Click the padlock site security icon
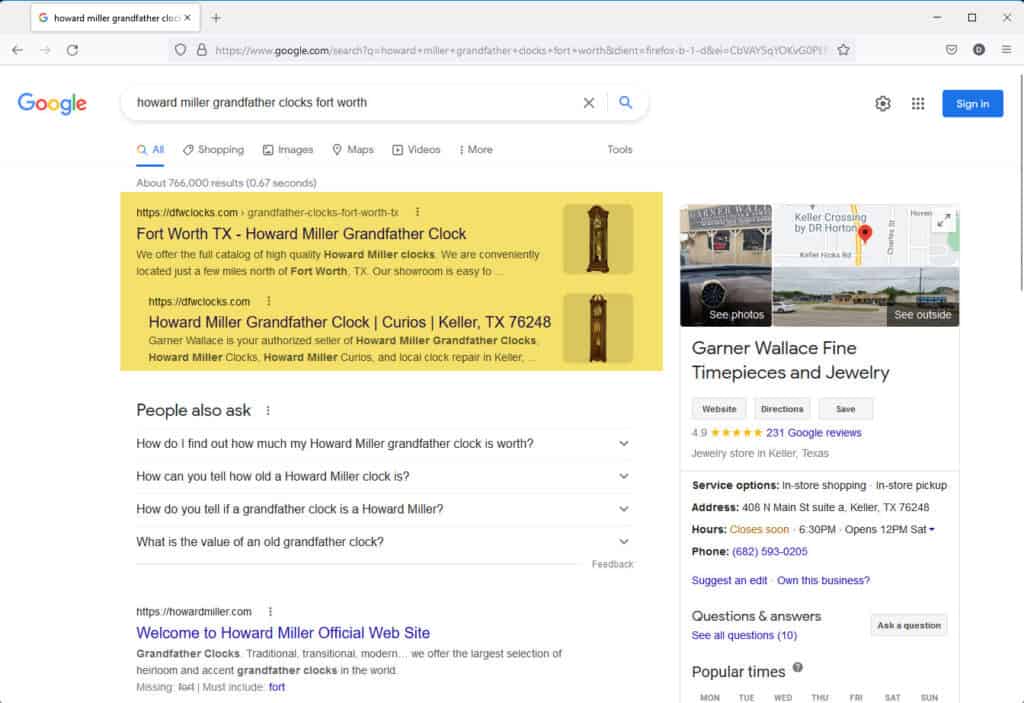 pyautogui.click(x=202, y=50)
